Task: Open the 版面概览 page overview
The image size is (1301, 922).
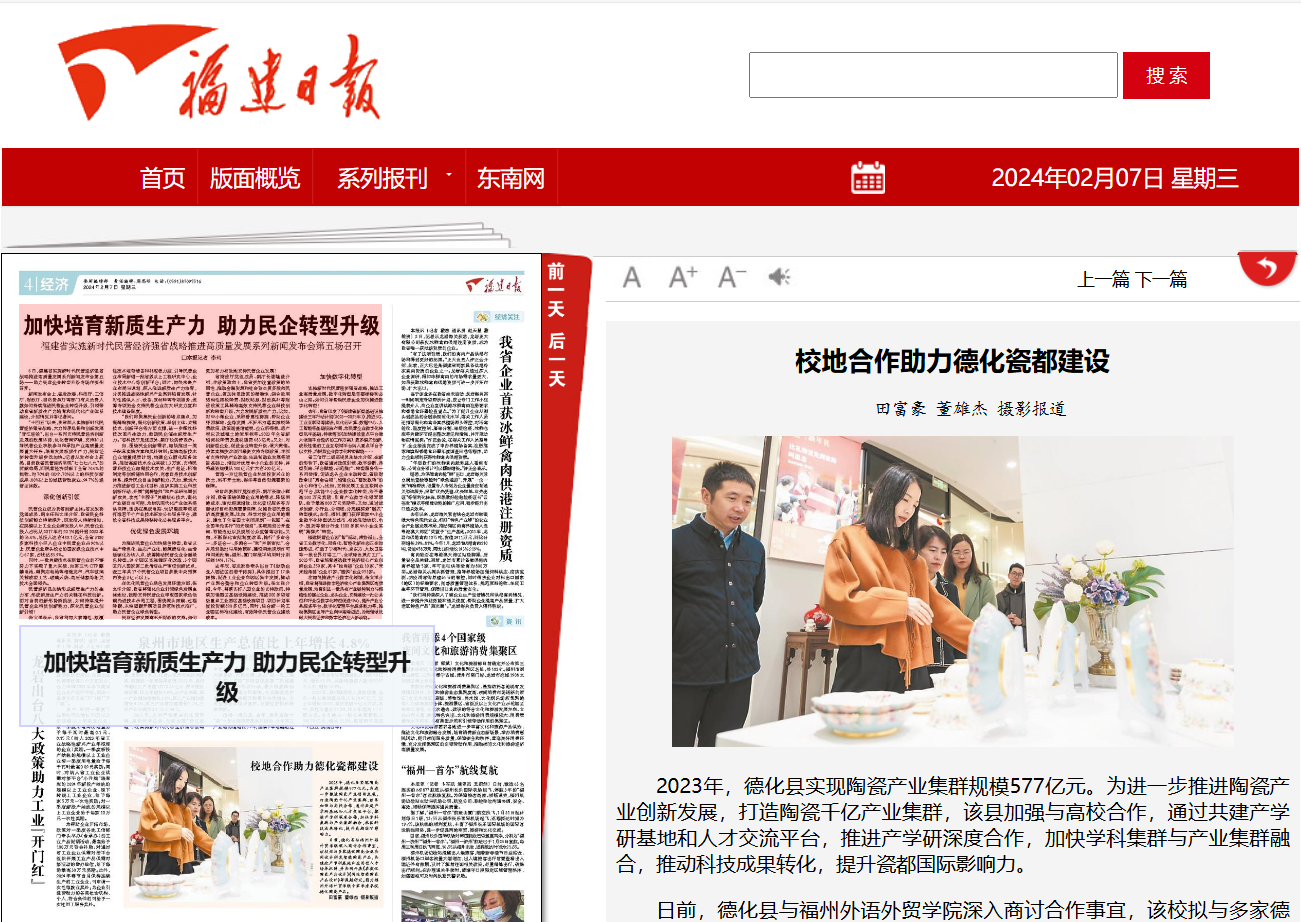Action: 254,179
